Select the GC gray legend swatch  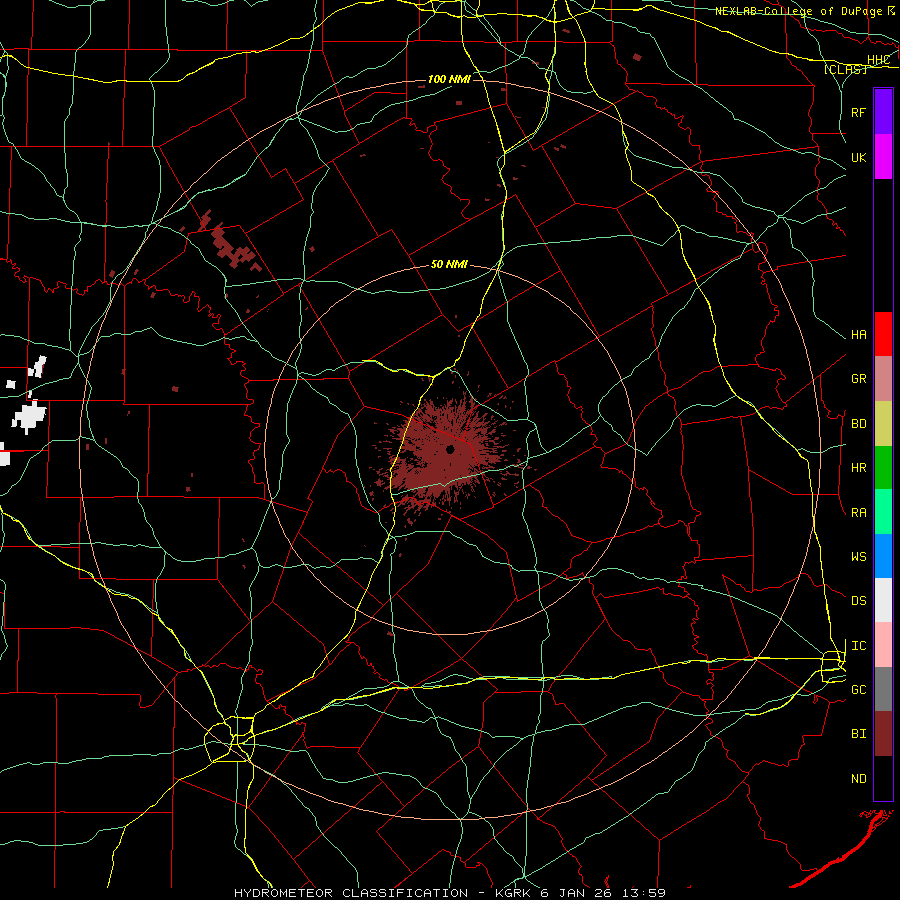pyautogui.click(x=883, y=689)
